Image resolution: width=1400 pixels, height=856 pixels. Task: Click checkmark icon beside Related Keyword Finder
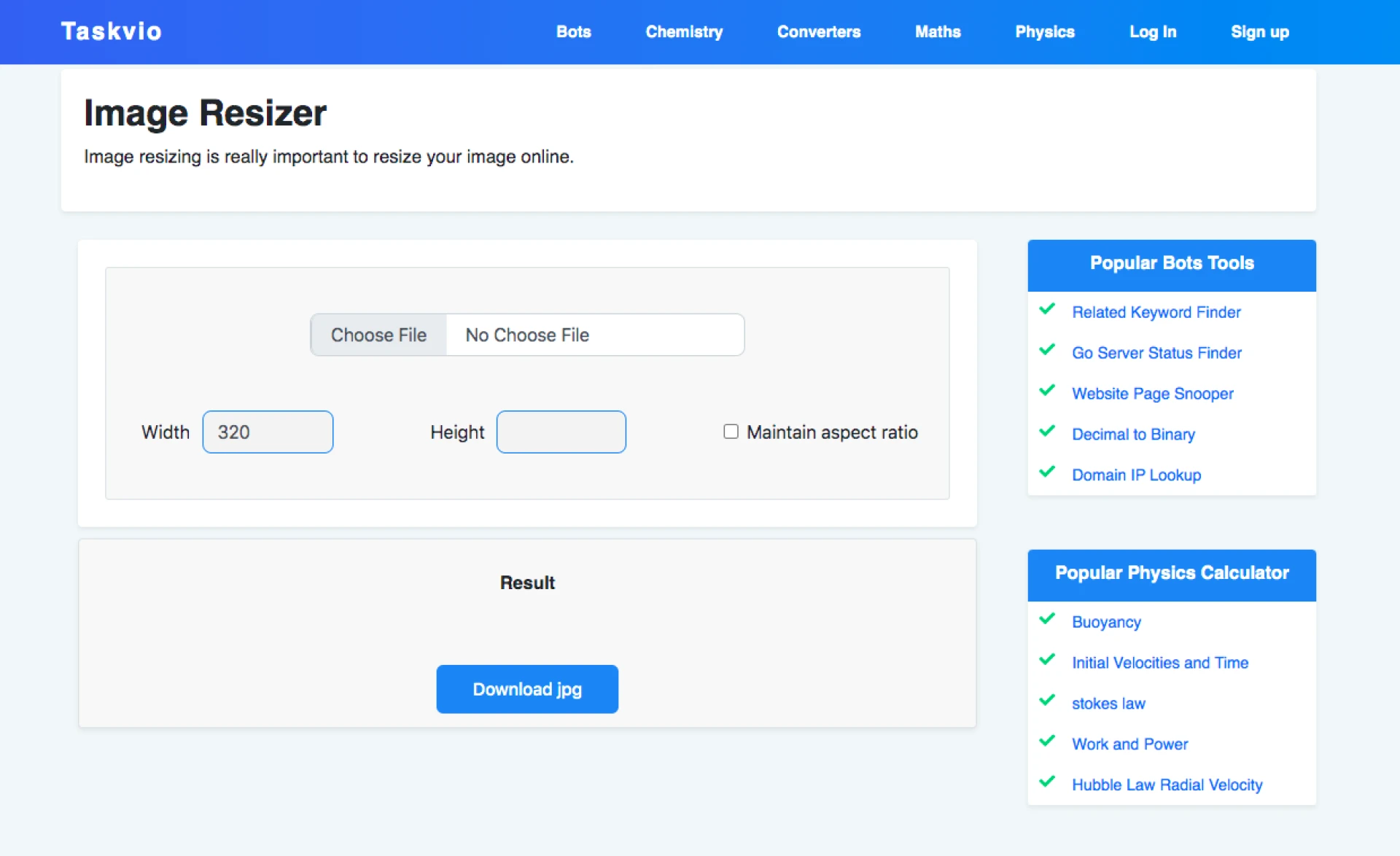coord(1047,309)
